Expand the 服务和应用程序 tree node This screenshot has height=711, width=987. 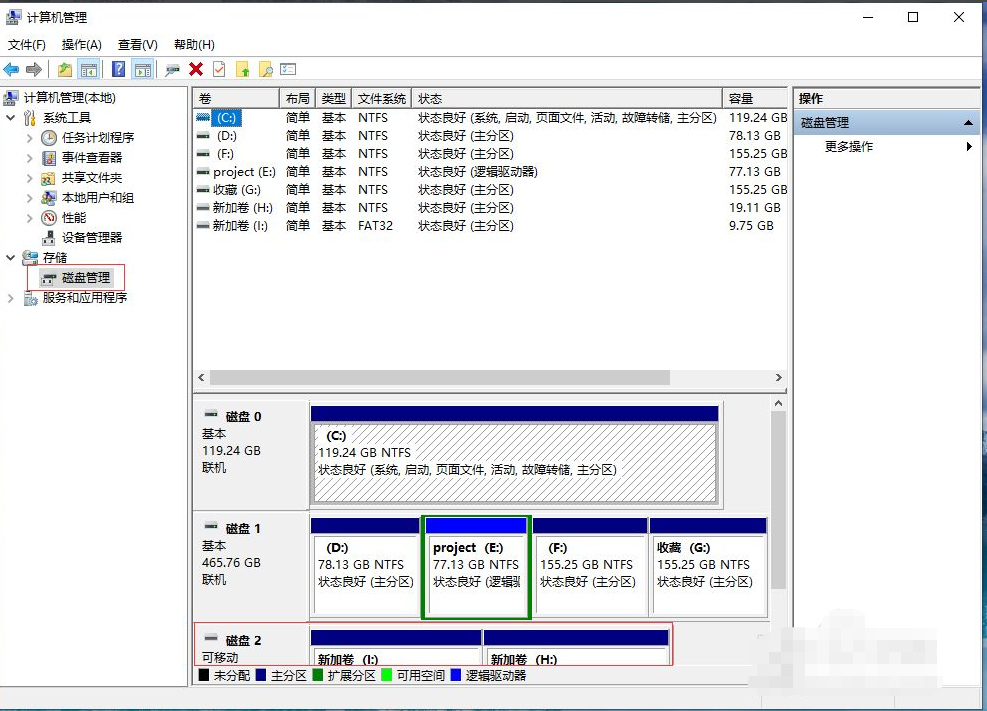click(x=11, y=298)
